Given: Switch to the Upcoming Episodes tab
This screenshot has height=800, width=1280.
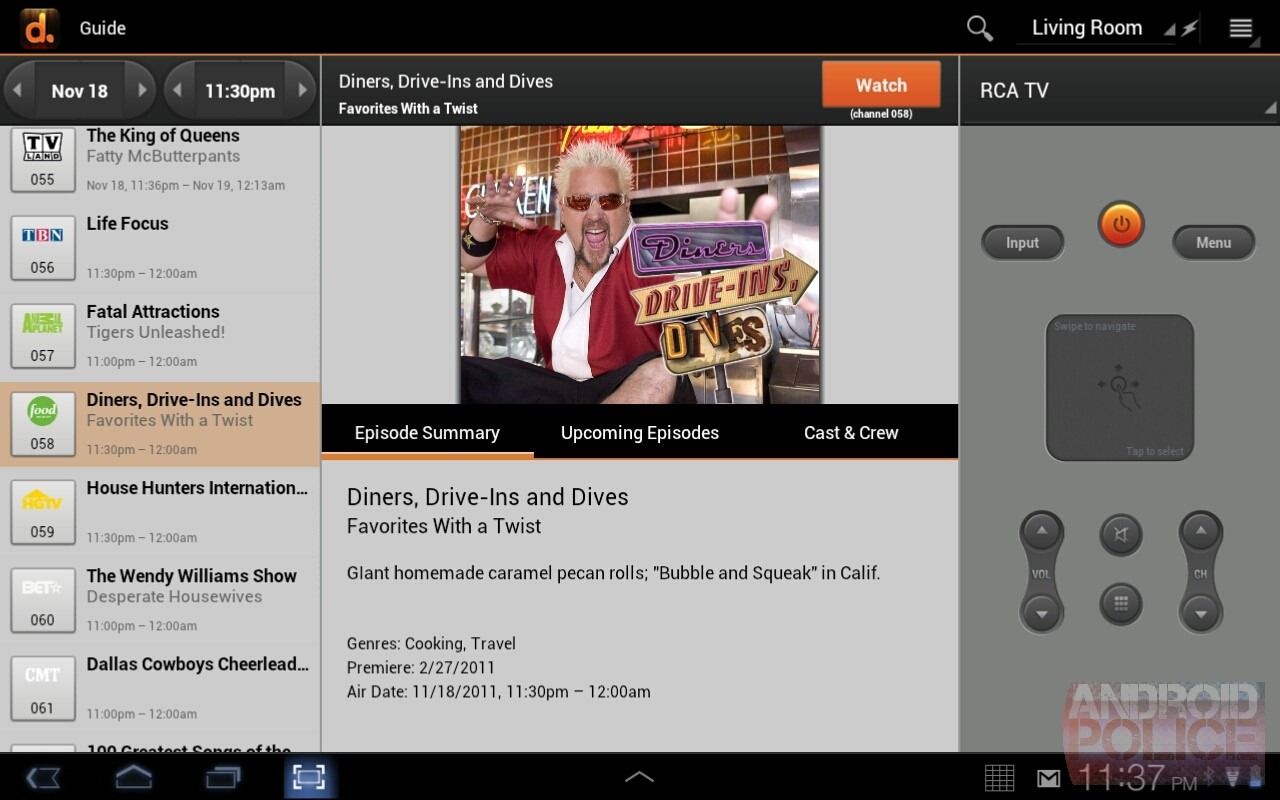Looking at the screenshot, I should click(639, 432).
